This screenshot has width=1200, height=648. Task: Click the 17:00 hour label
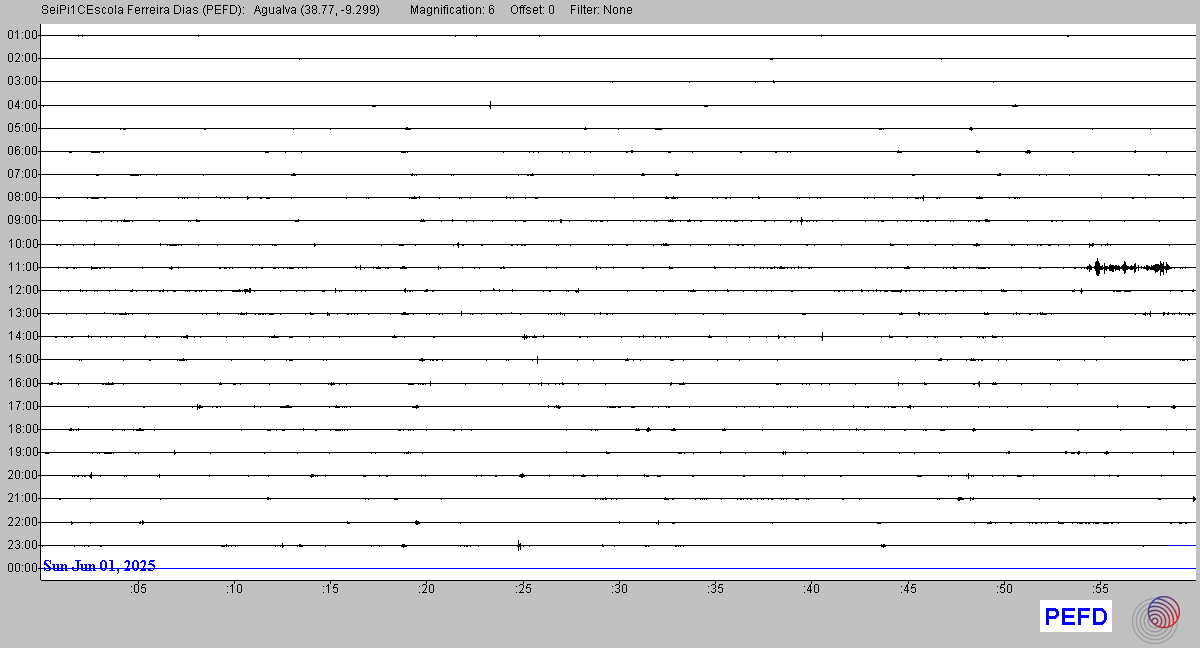22,406
